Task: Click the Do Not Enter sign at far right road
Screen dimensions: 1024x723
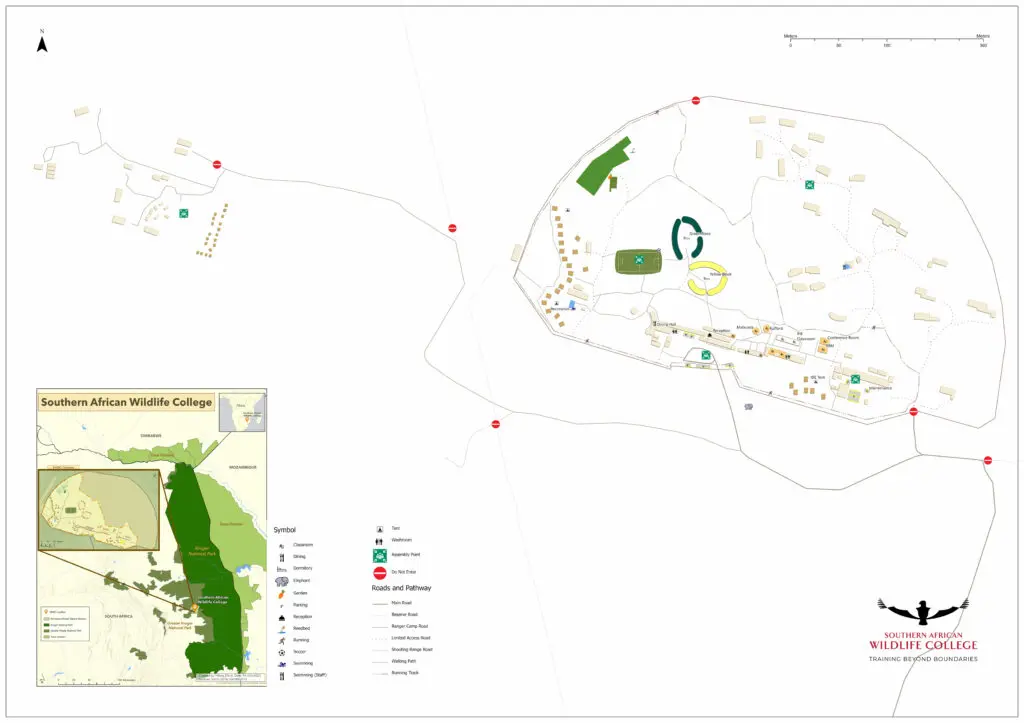Action: tap(988, 460)
